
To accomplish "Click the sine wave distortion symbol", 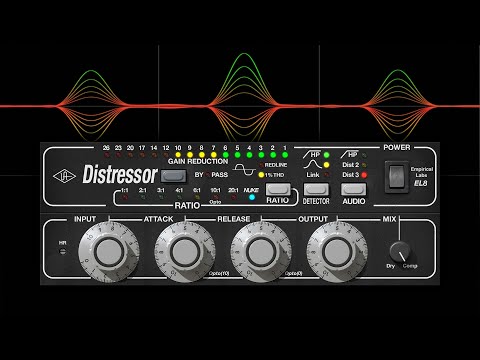I will tap(244, 169).
